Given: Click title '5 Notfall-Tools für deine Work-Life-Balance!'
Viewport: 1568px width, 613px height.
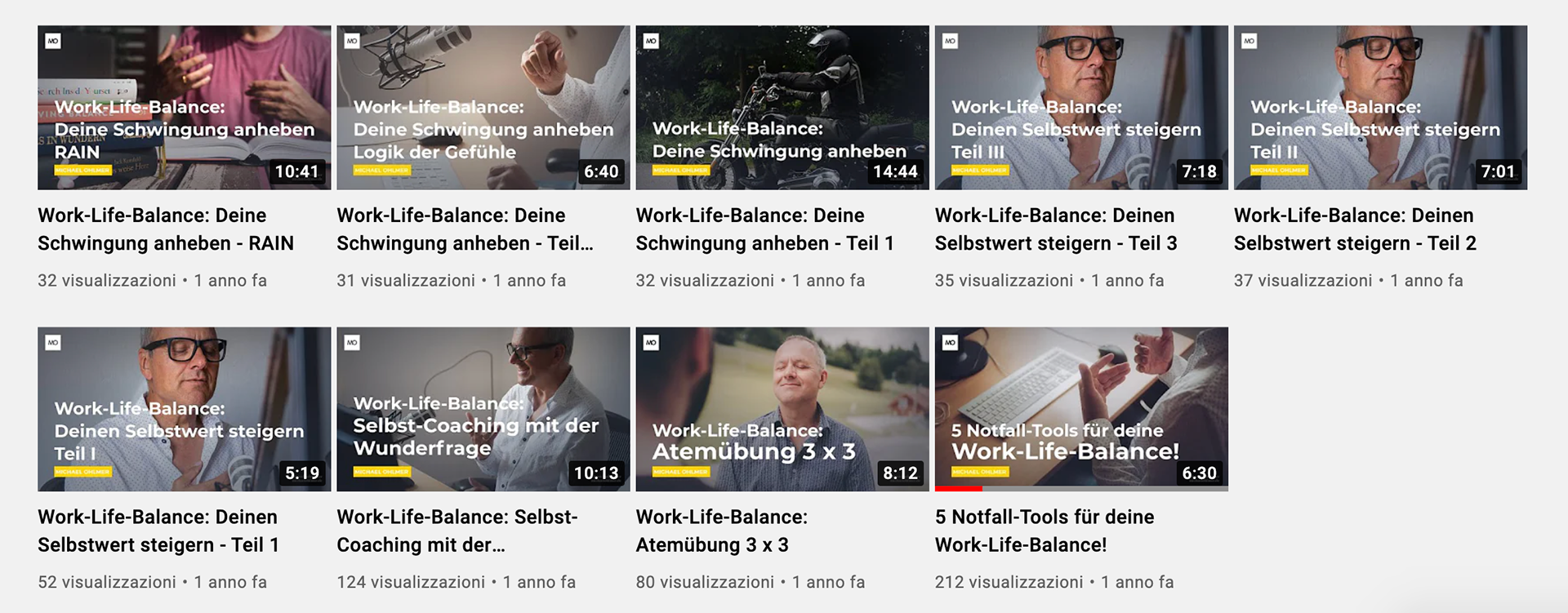Looking at the screenshot, I should pyautogui.click(x=1045, y=531).
